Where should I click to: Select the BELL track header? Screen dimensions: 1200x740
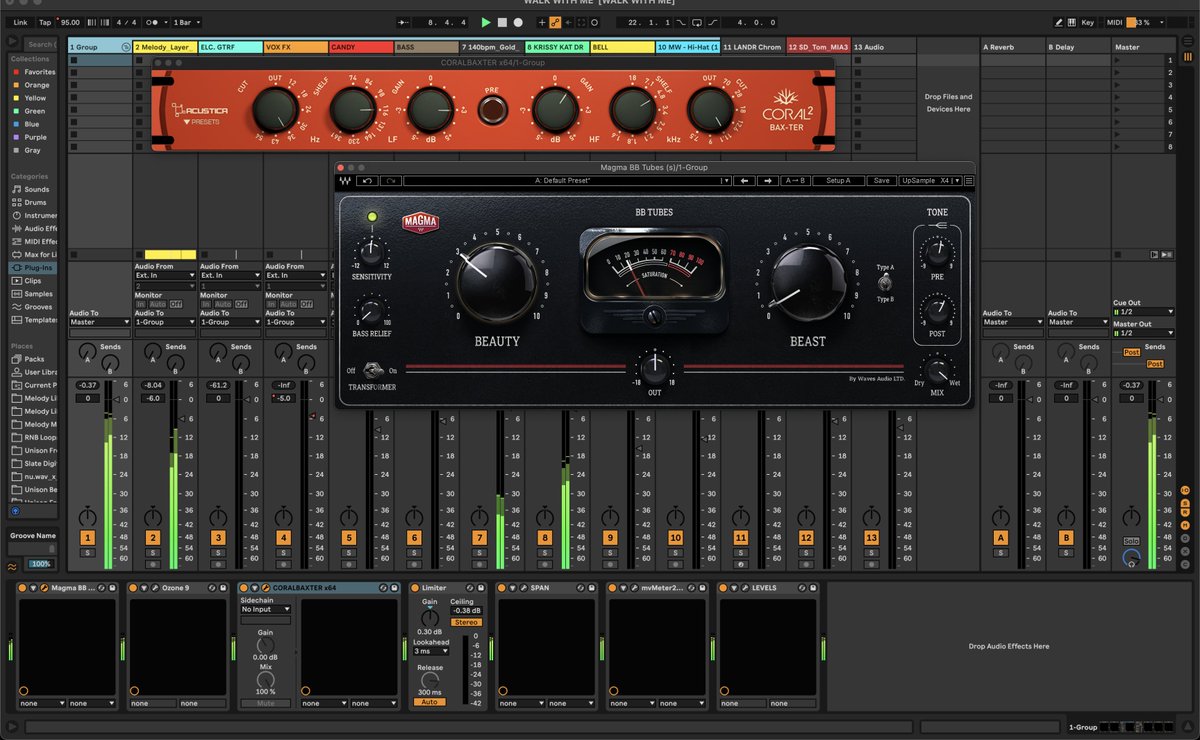pyautogui.click(x=622, y=47)
